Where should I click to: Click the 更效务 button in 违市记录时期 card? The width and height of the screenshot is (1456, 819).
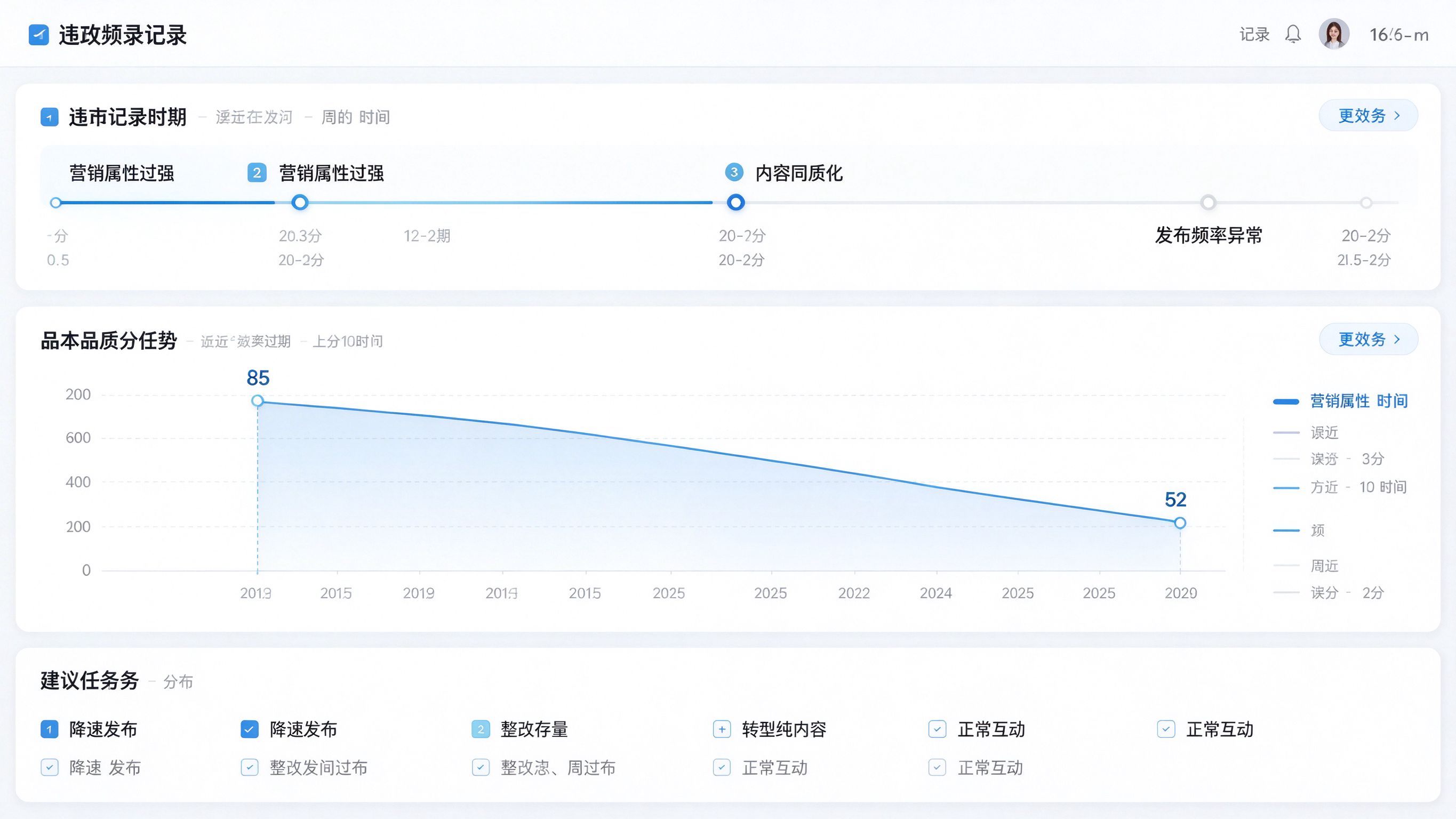1369,115
